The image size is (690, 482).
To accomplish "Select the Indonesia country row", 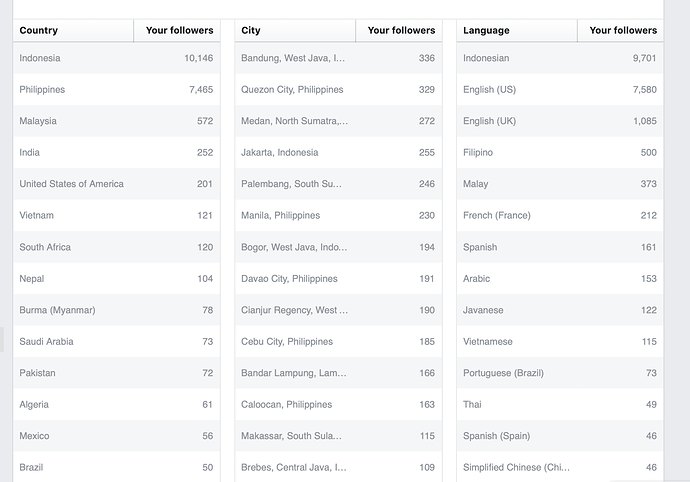I will pos(40,58).
